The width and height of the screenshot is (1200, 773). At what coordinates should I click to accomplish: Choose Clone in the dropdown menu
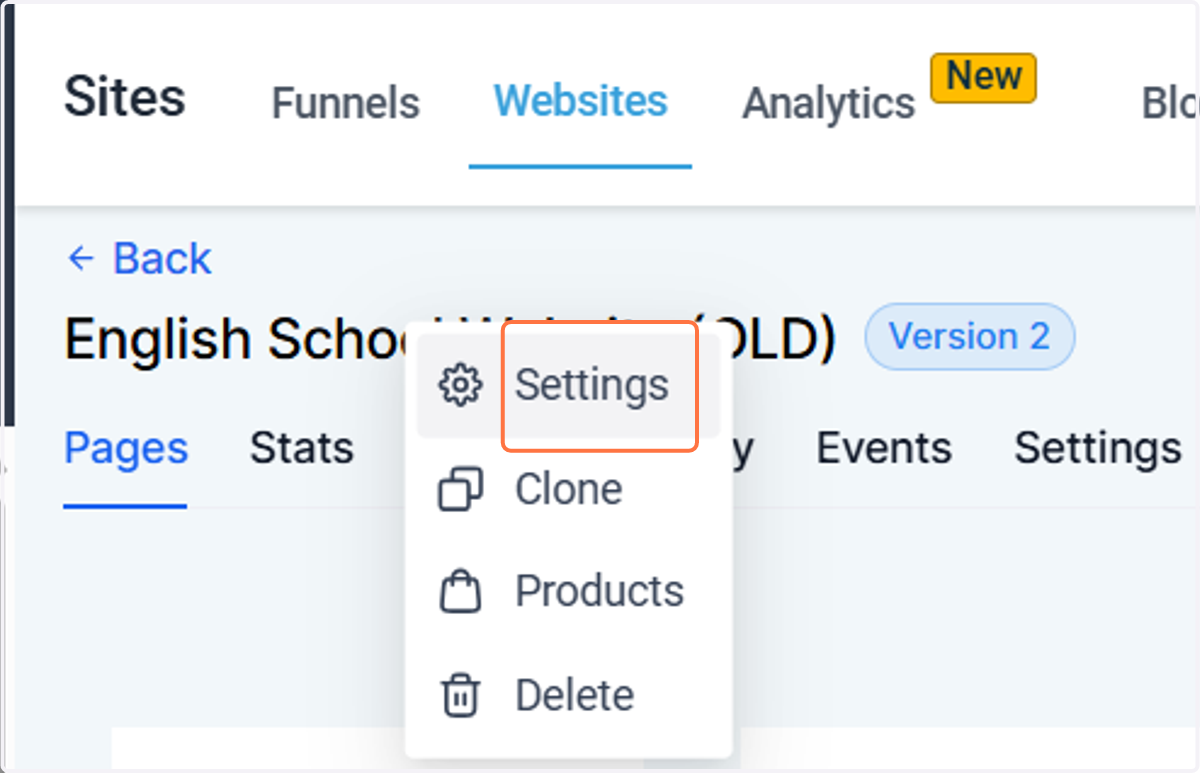tap(568, 490)
